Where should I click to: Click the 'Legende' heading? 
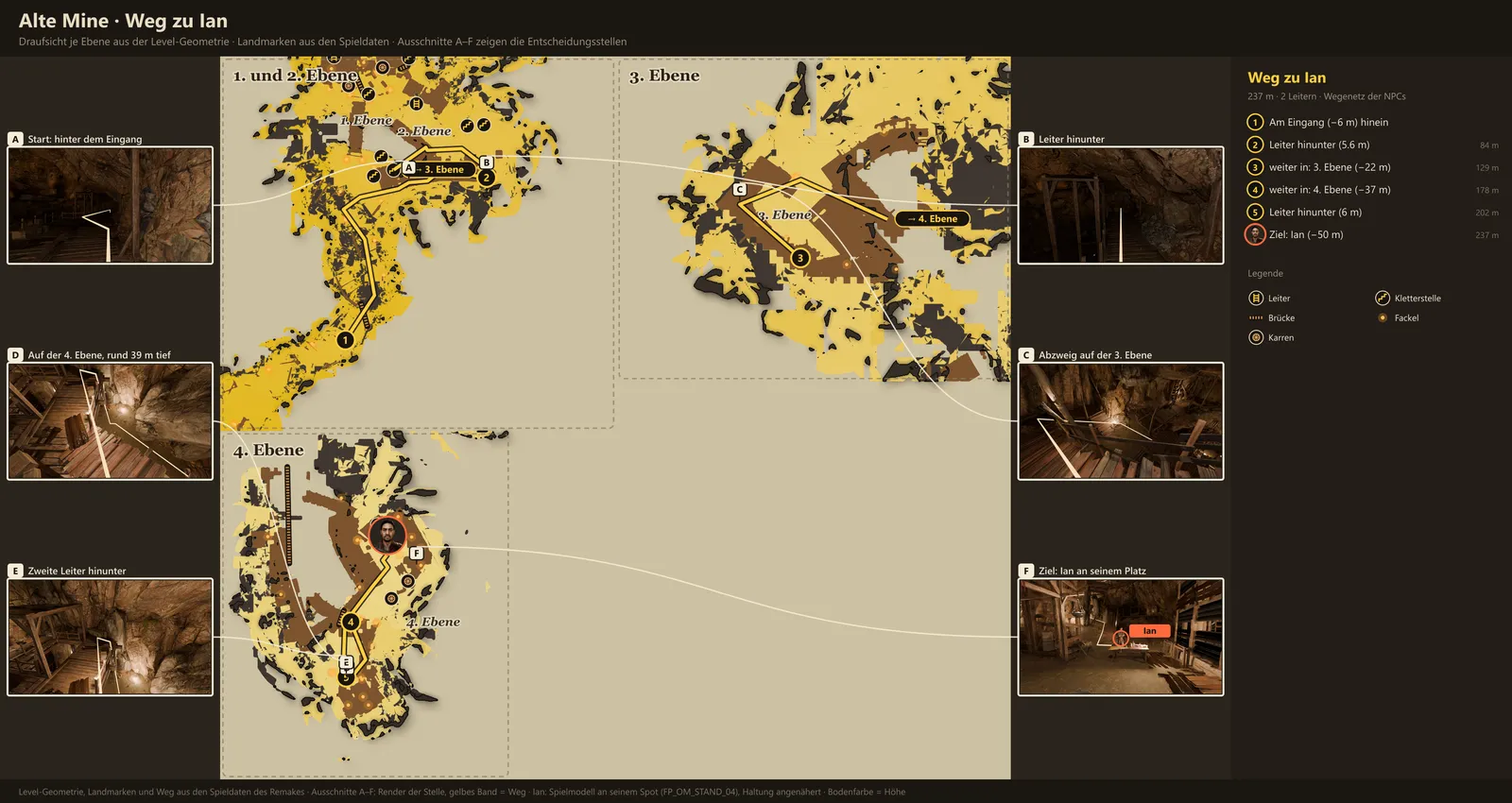pos(1265,274)
